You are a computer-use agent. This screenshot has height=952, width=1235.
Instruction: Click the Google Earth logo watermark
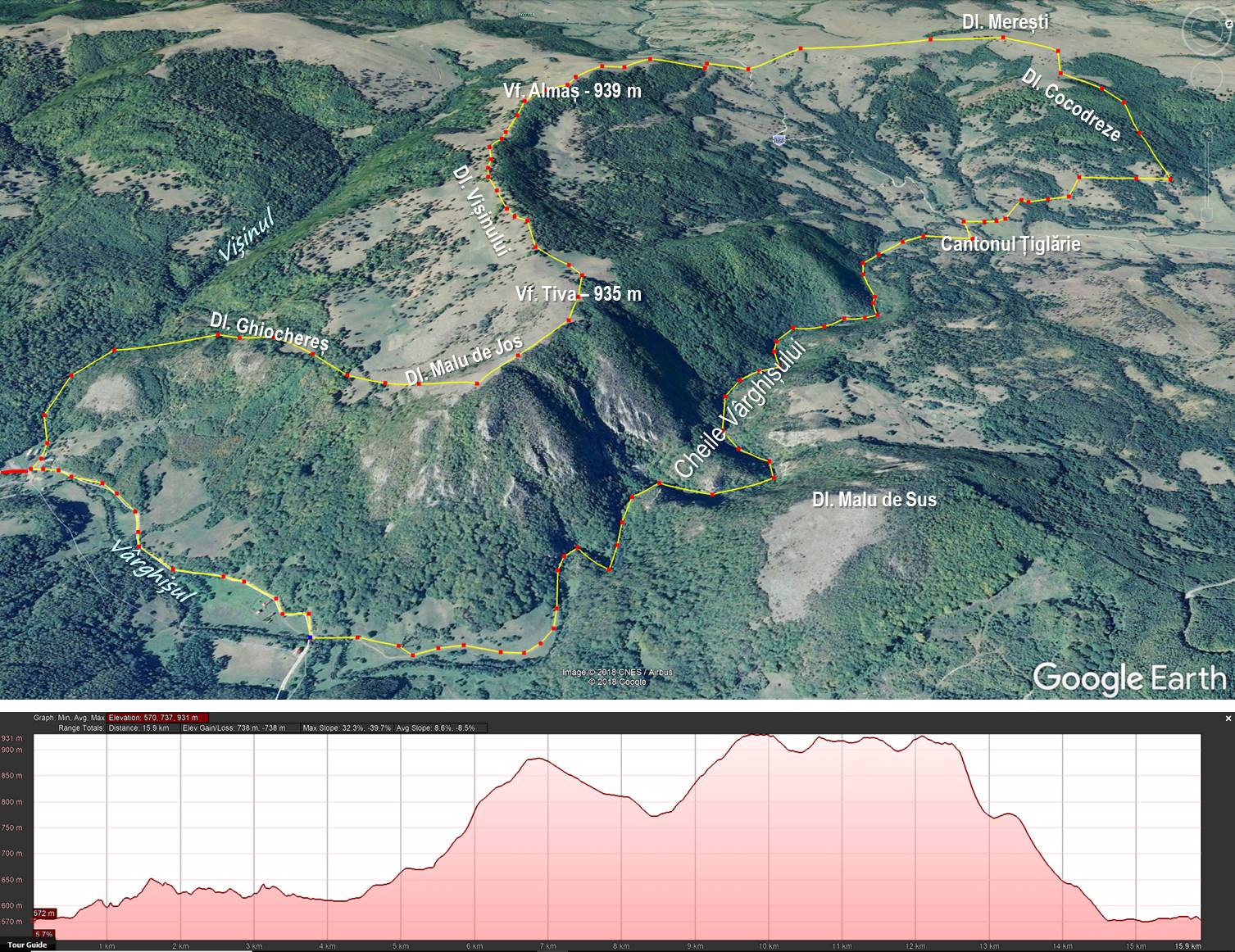tap(1128, 678)
